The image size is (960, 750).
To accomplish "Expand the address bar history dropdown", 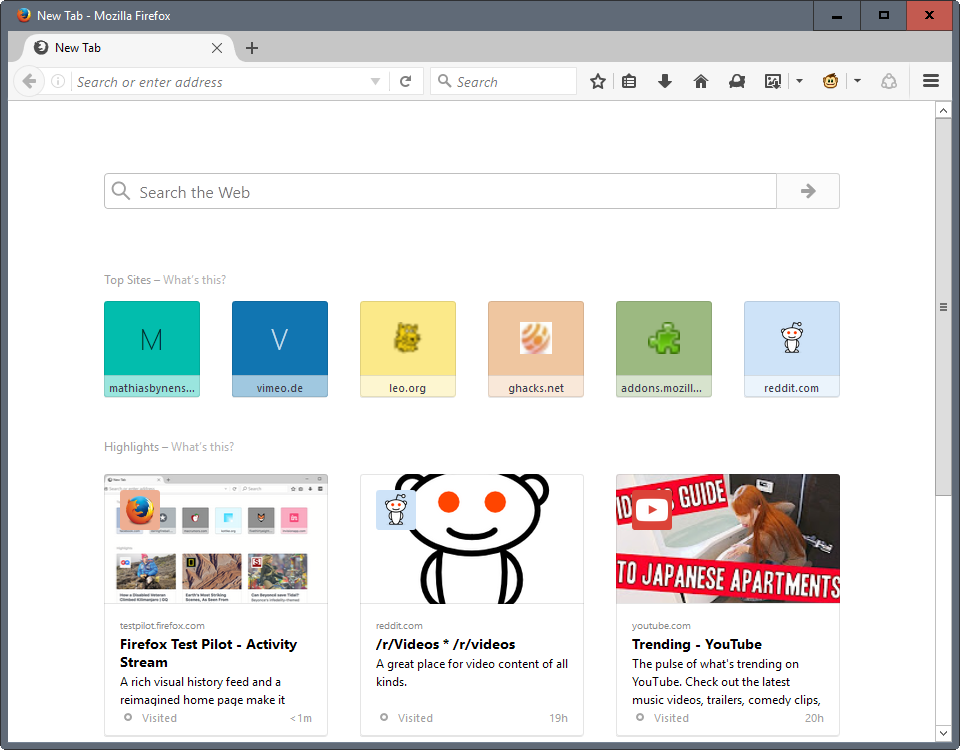I will tap(375, 81).
